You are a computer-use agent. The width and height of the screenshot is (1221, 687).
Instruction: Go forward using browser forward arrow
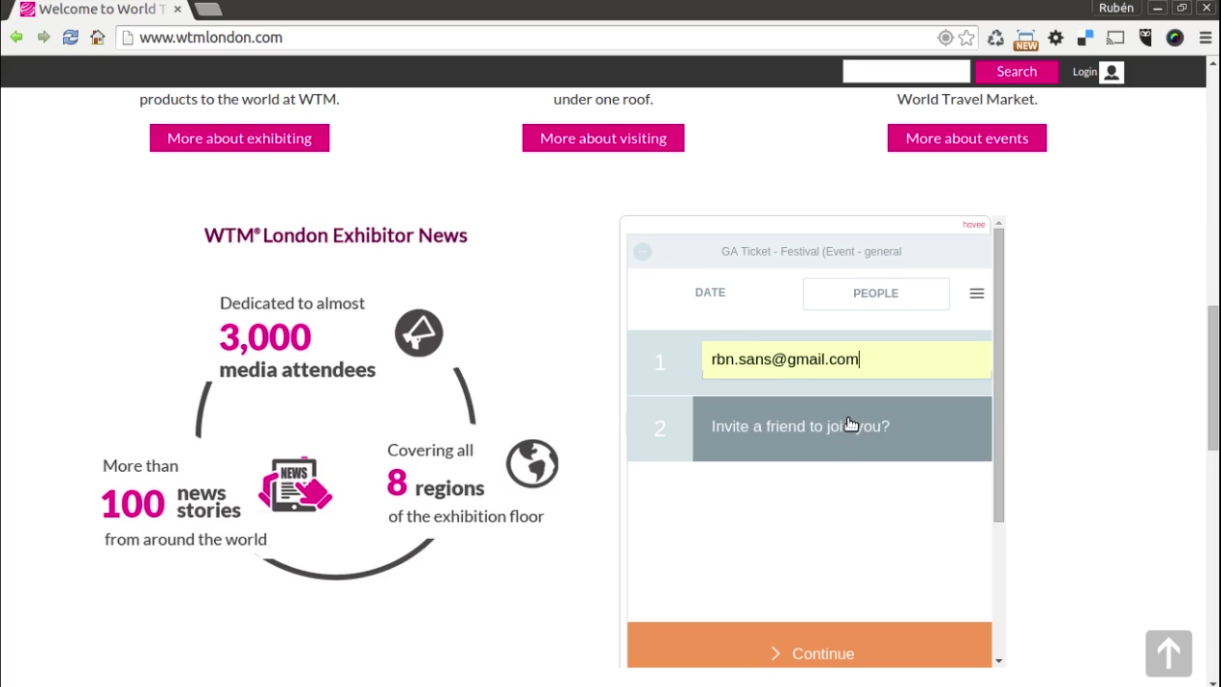click(x=44, y=38)
